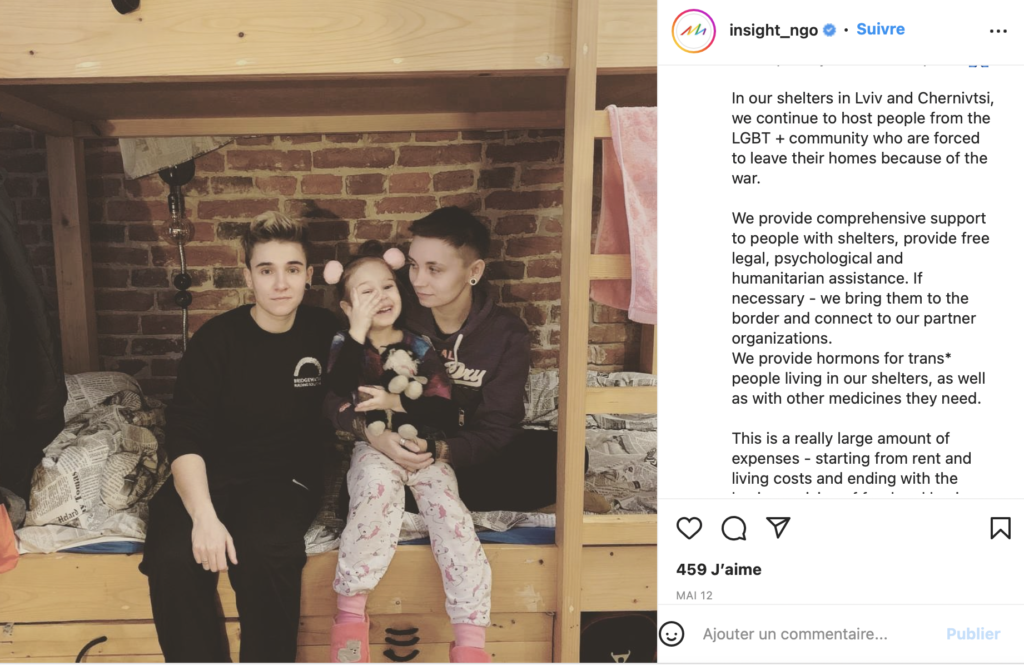This screenshot has height=665, width=1024.
Task: Click the shelter family photo
Action: (x=328, y=332)
